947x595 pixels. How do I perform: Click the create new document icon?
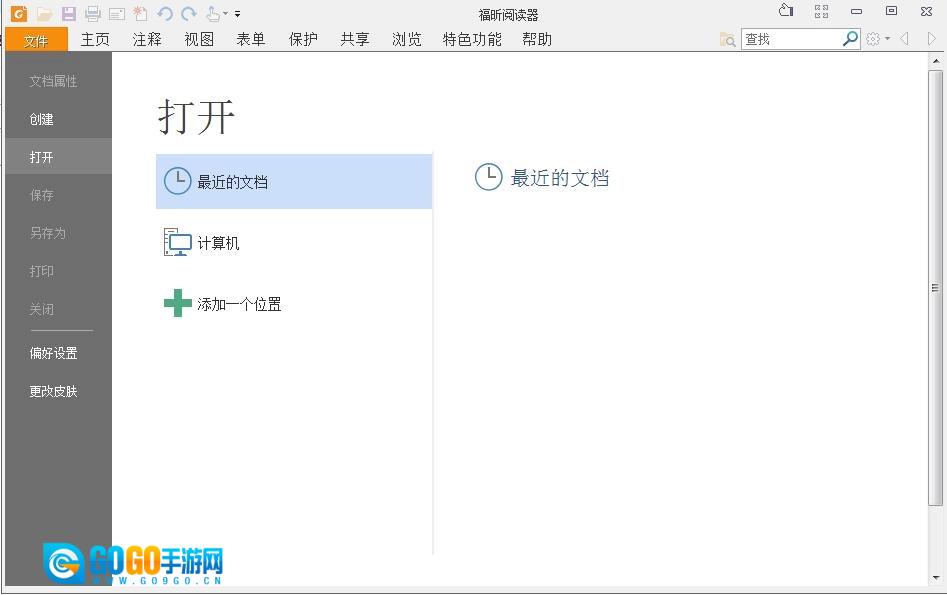[140, 13]
